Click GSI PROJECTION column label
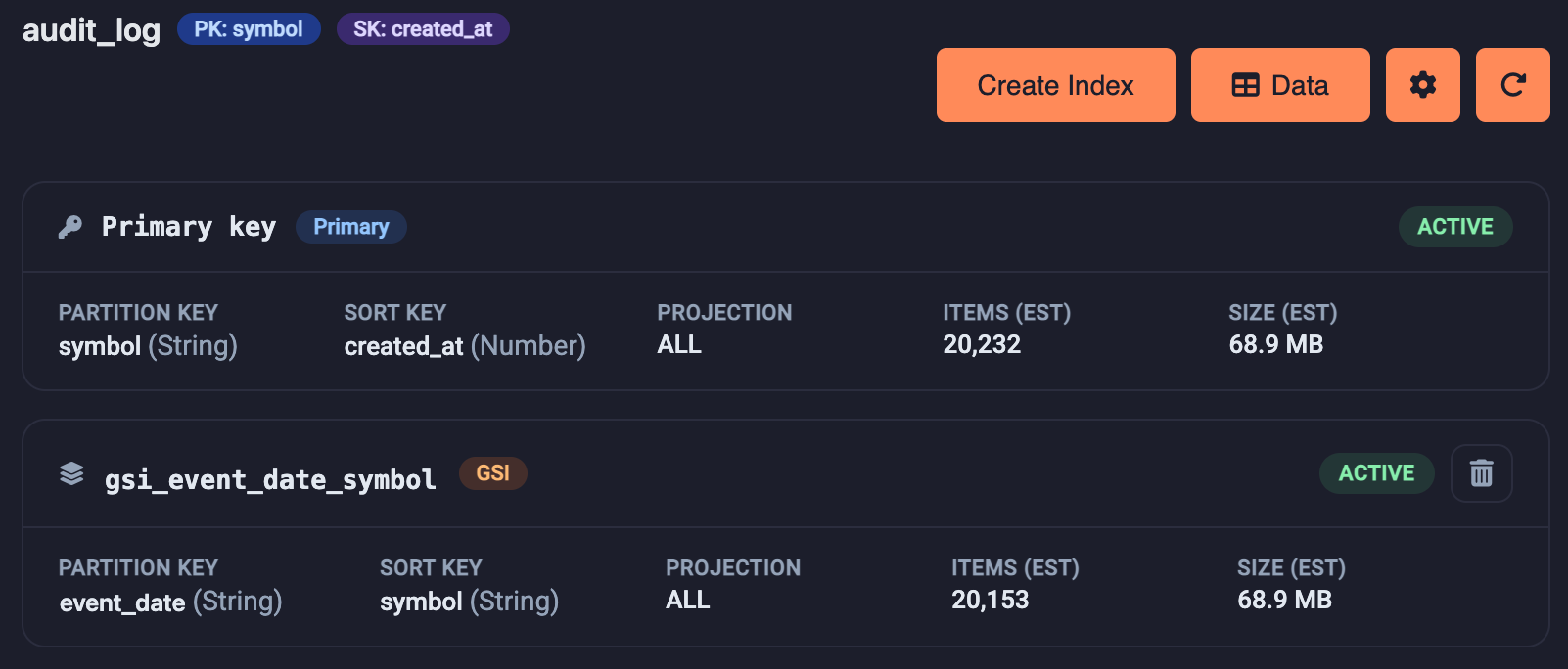Screen dimensions: 1568x669 [733, 568]
